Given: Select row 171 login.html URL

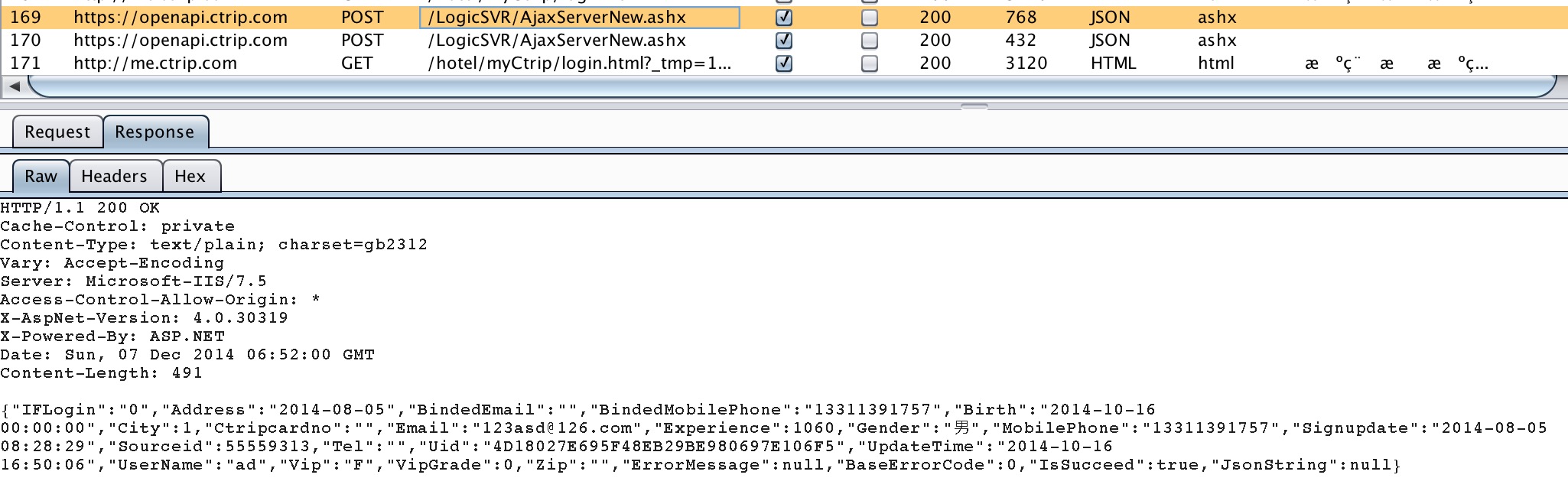Looking at the screenshot, I should tap(580, 63).
